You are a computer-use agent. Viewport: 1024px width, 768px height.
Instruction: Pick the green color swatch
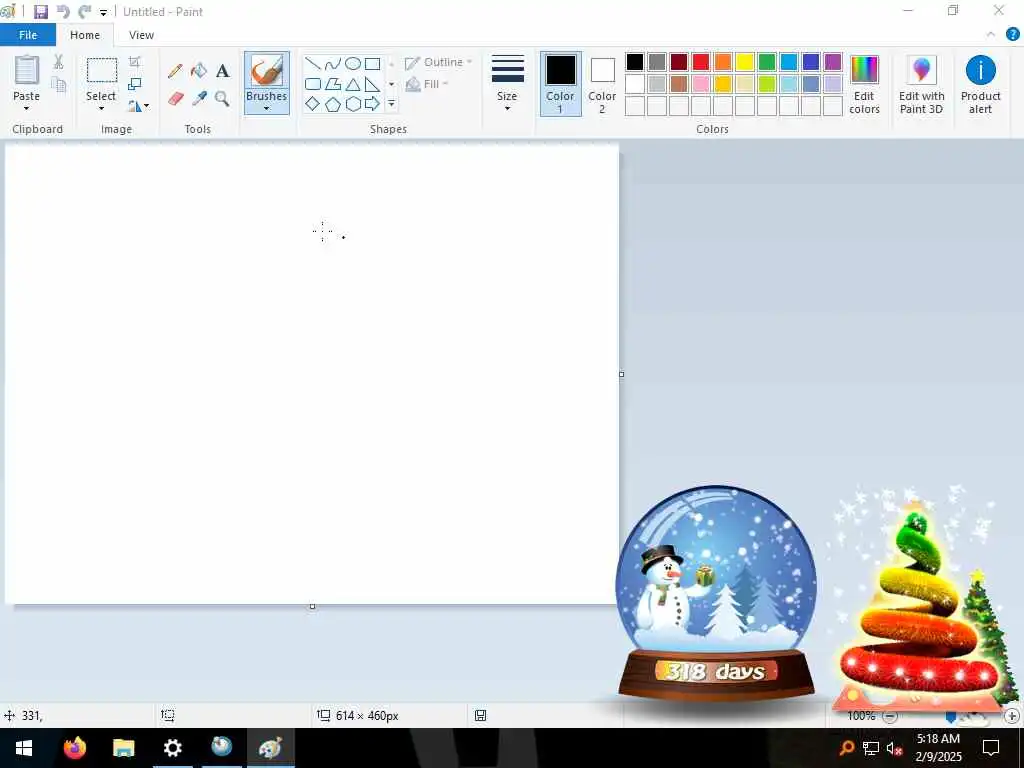pyautogui.click(x=767, y=62)
